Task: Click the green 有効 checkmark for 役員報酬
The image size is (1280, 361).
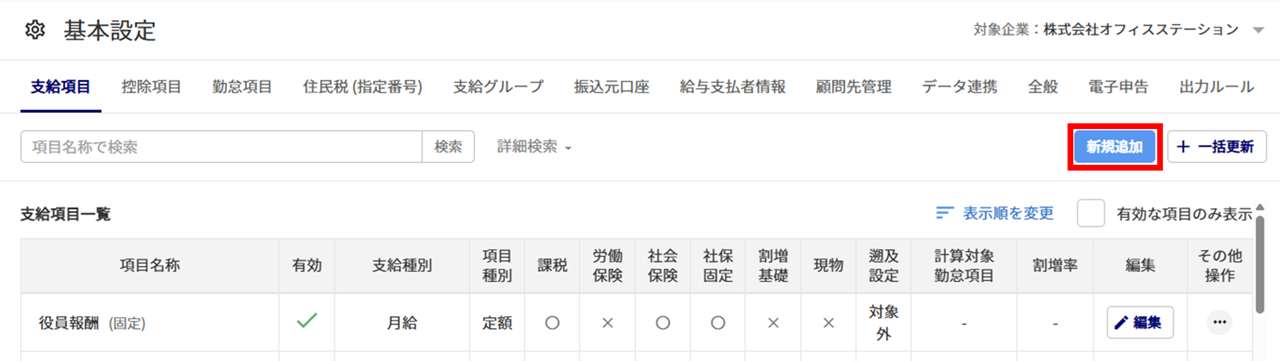Action: 307,321
